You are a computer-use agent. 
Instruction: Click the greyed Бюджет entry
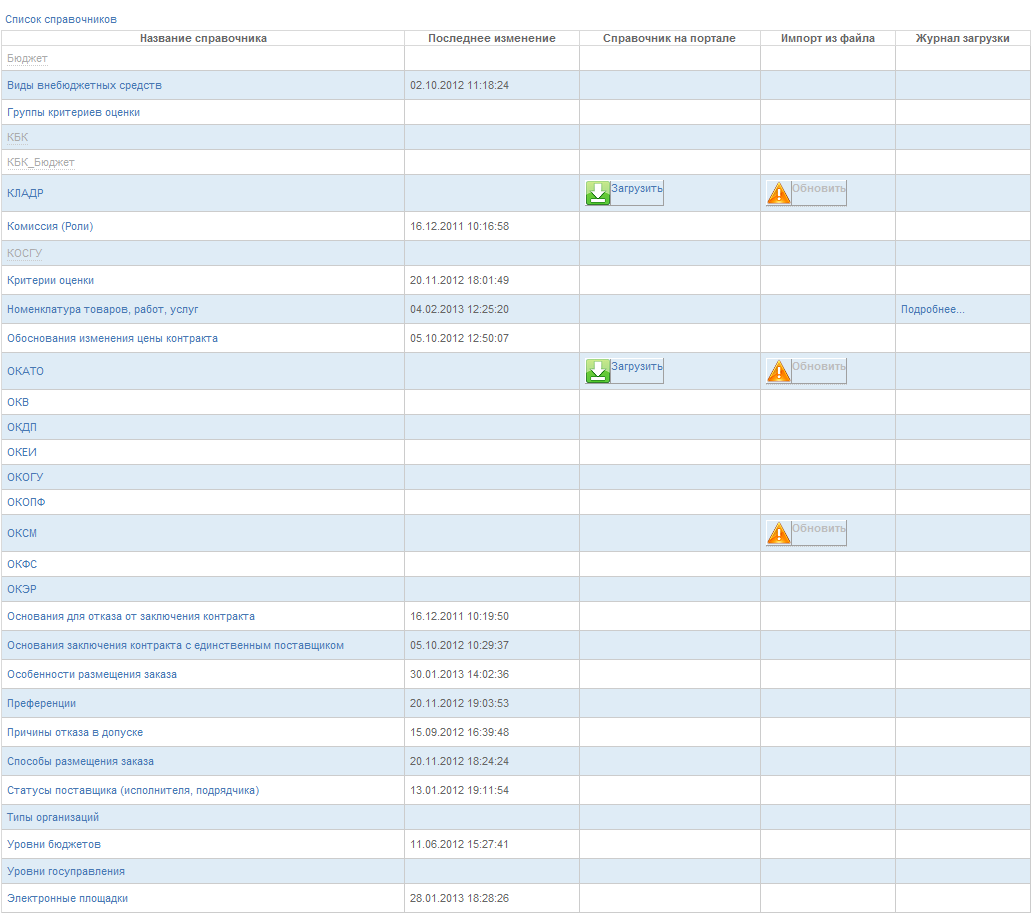[x=27, y=59]
